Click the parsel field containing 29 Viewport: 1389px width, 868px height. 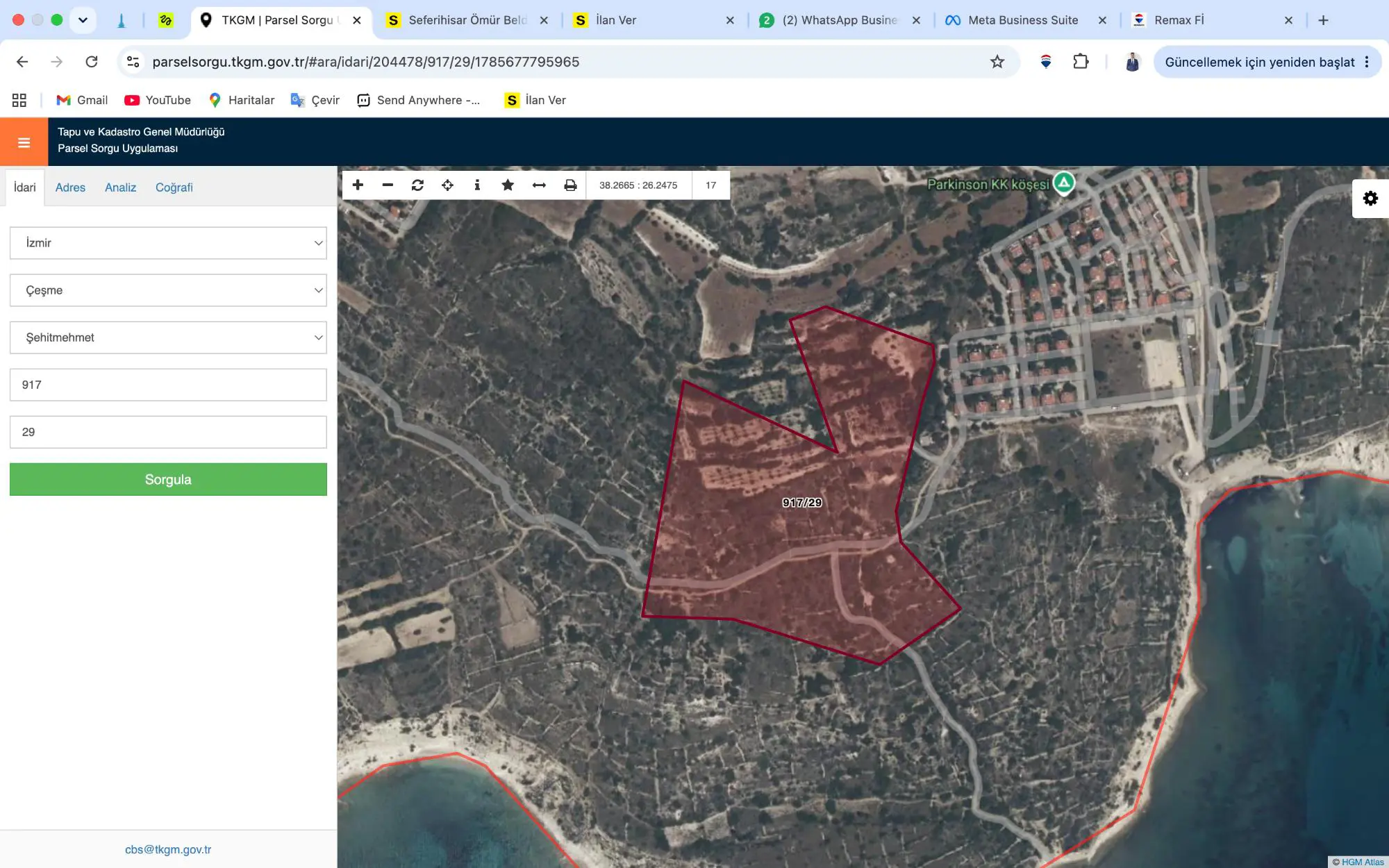[168, 432]
